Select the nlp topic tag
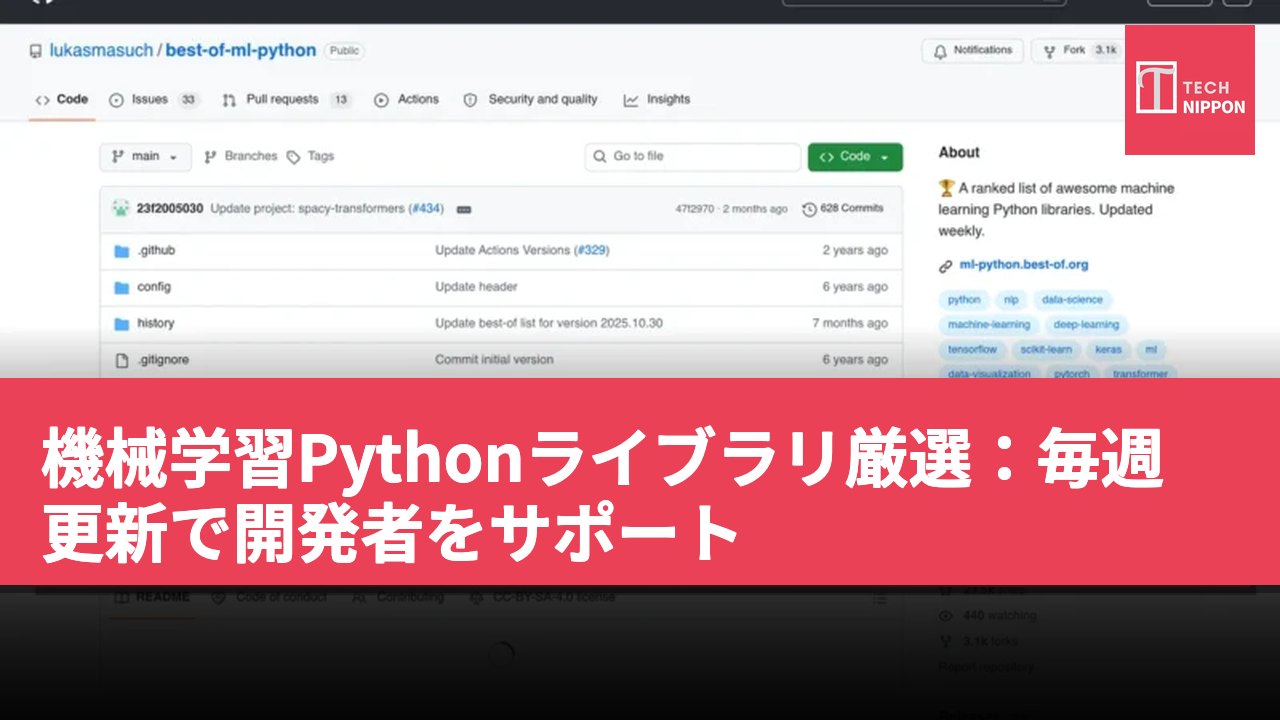 (1011, 300)
